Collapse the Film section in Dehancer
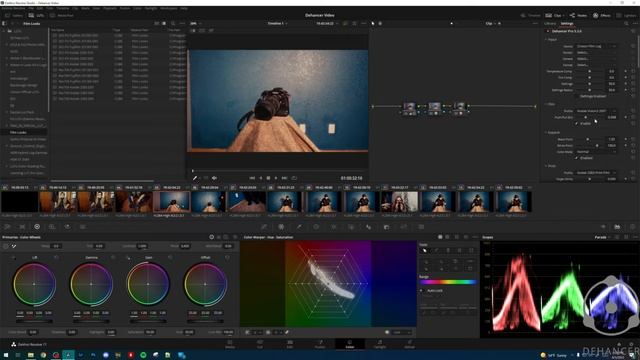This screenshot has height=360, width=640. (546, 104)
